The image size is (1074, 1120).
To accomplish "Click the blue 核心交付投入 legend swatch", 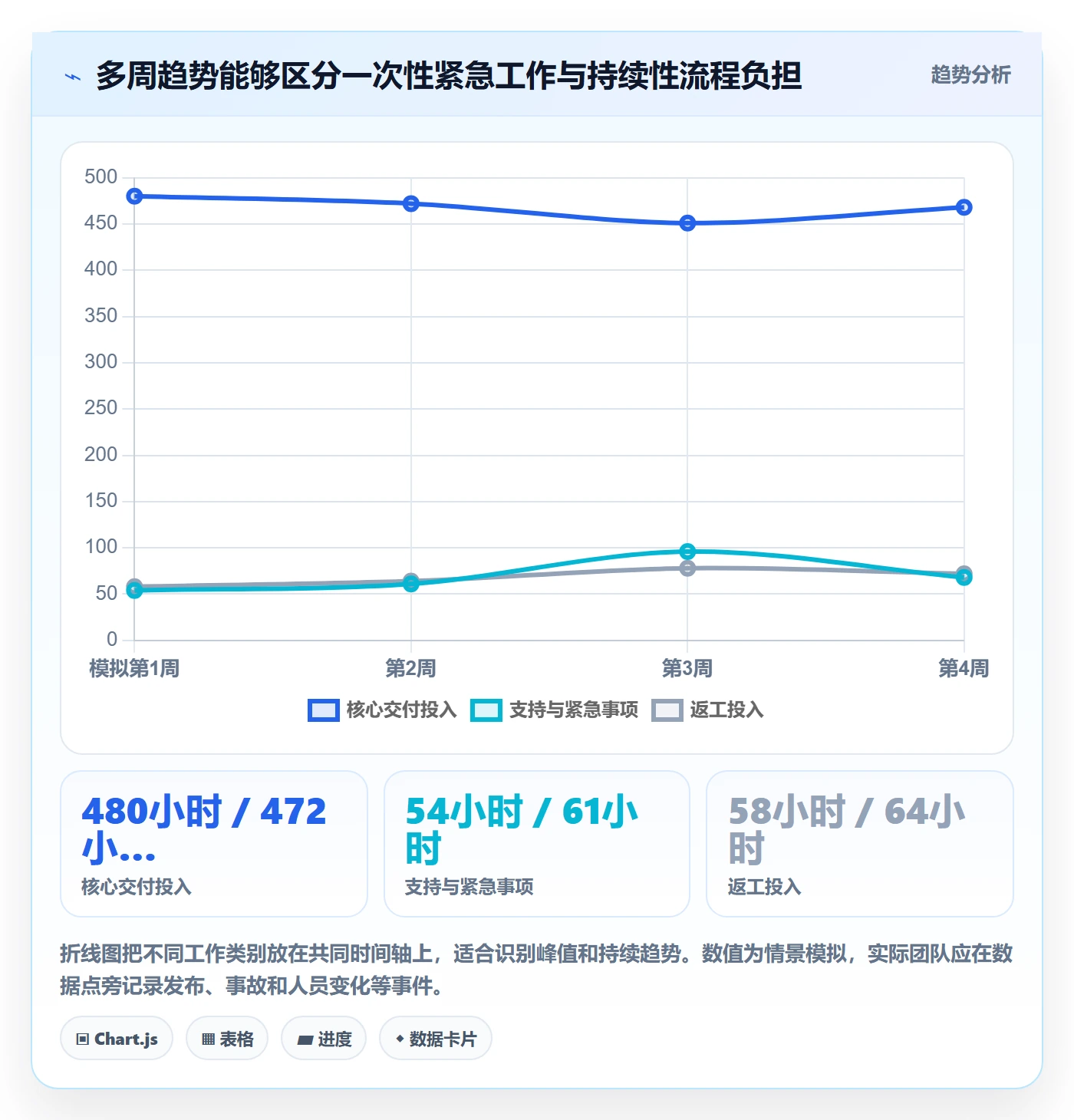I will 323,710.
